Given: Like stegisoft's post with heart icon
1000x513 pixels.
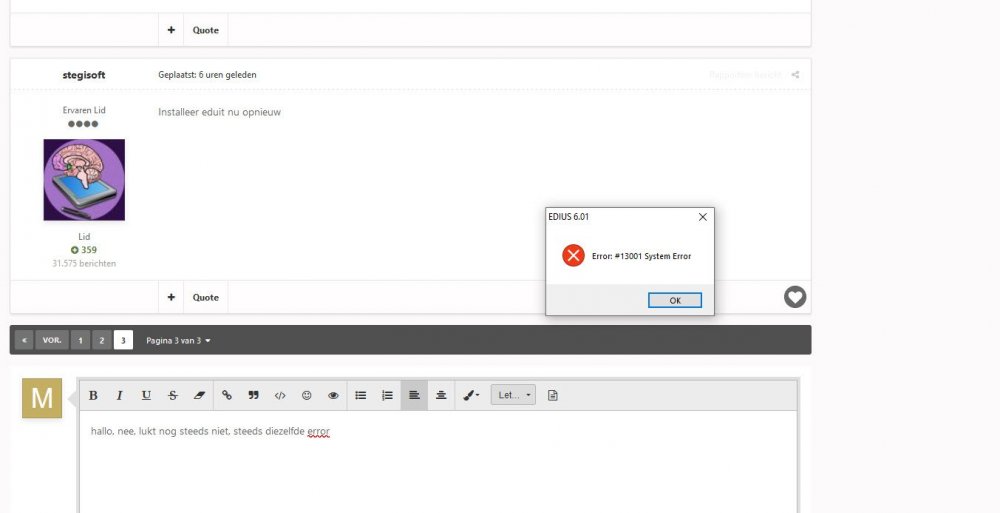Looking at the screenshot, I should pyautogui.click(x=795, y=297).
